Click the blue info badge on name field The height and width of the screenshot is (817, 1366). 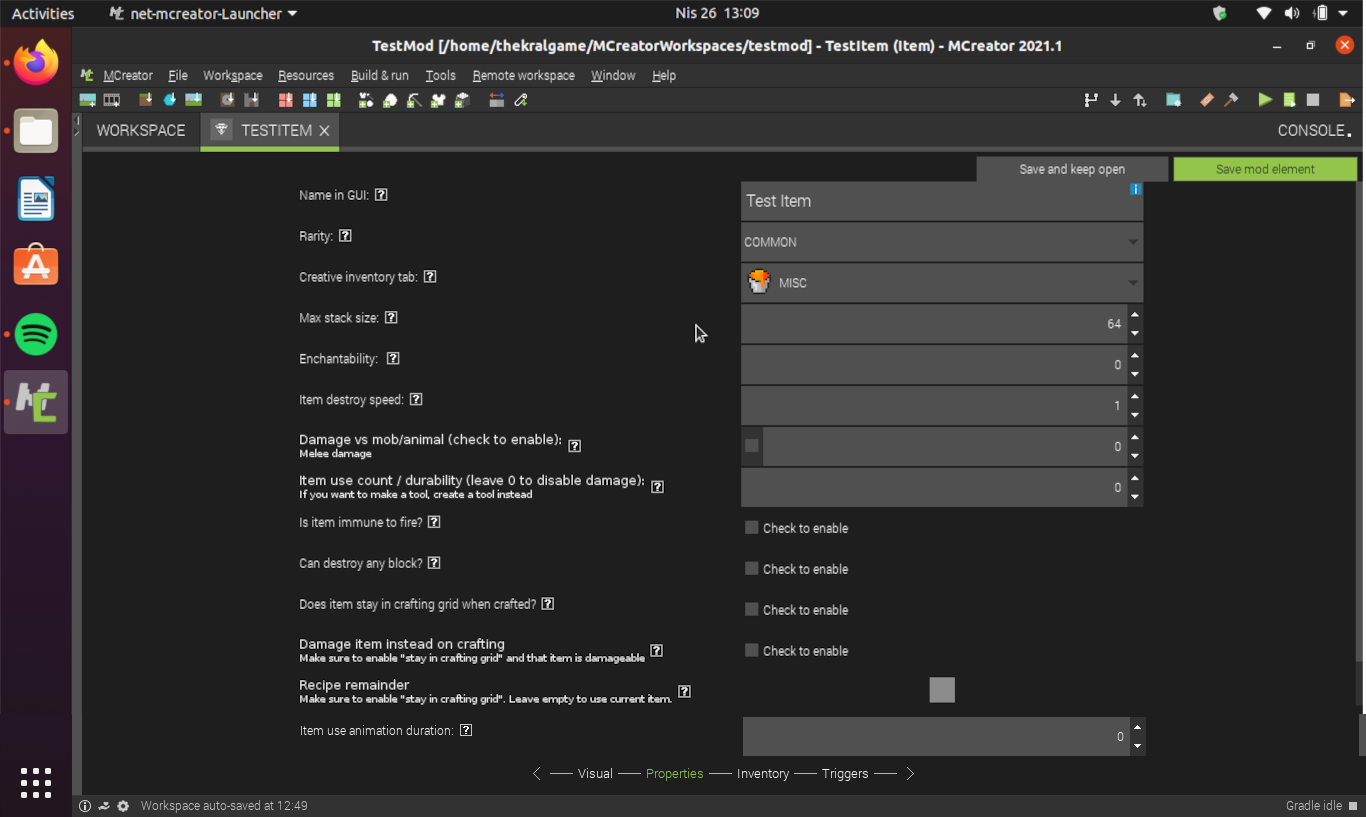(x=1136, y=189)
